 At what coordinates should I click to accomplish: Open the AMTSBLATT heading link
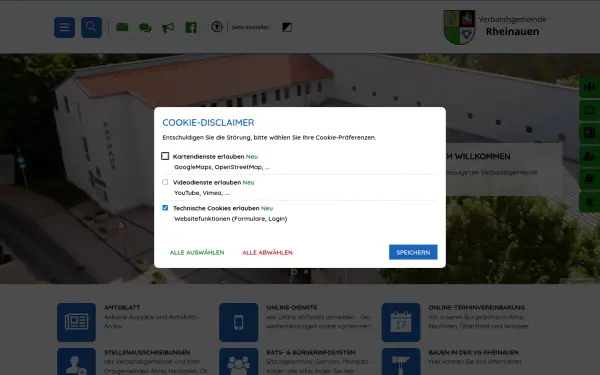[x=122, y=307]
